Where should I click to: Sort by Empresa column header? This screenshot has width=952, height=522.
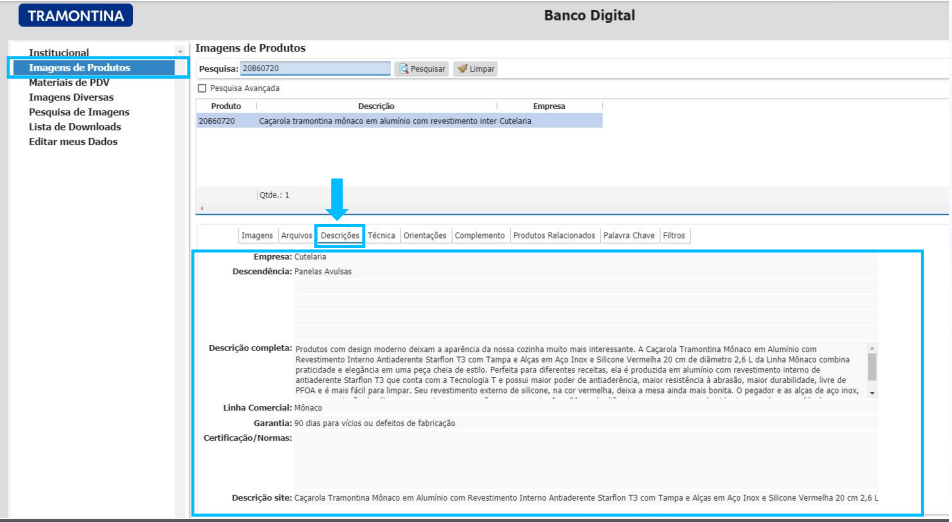[x=549, y=106]
